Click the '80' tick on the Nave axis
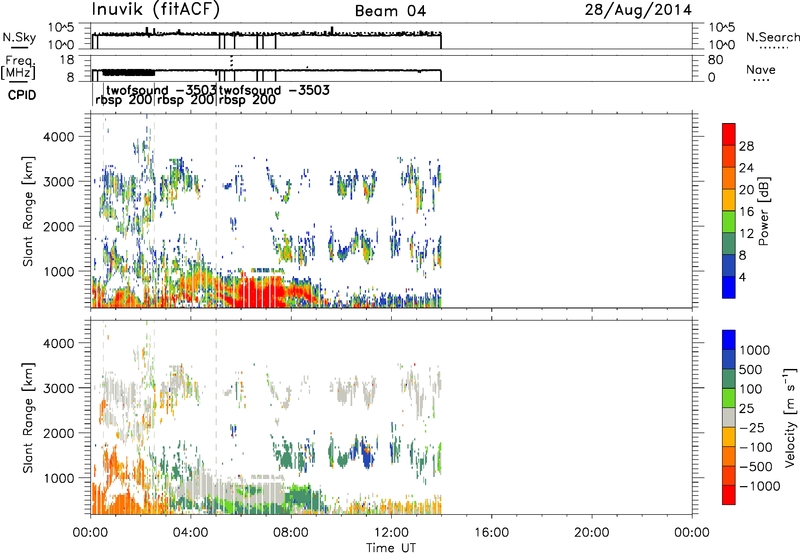 pos(715,60)
